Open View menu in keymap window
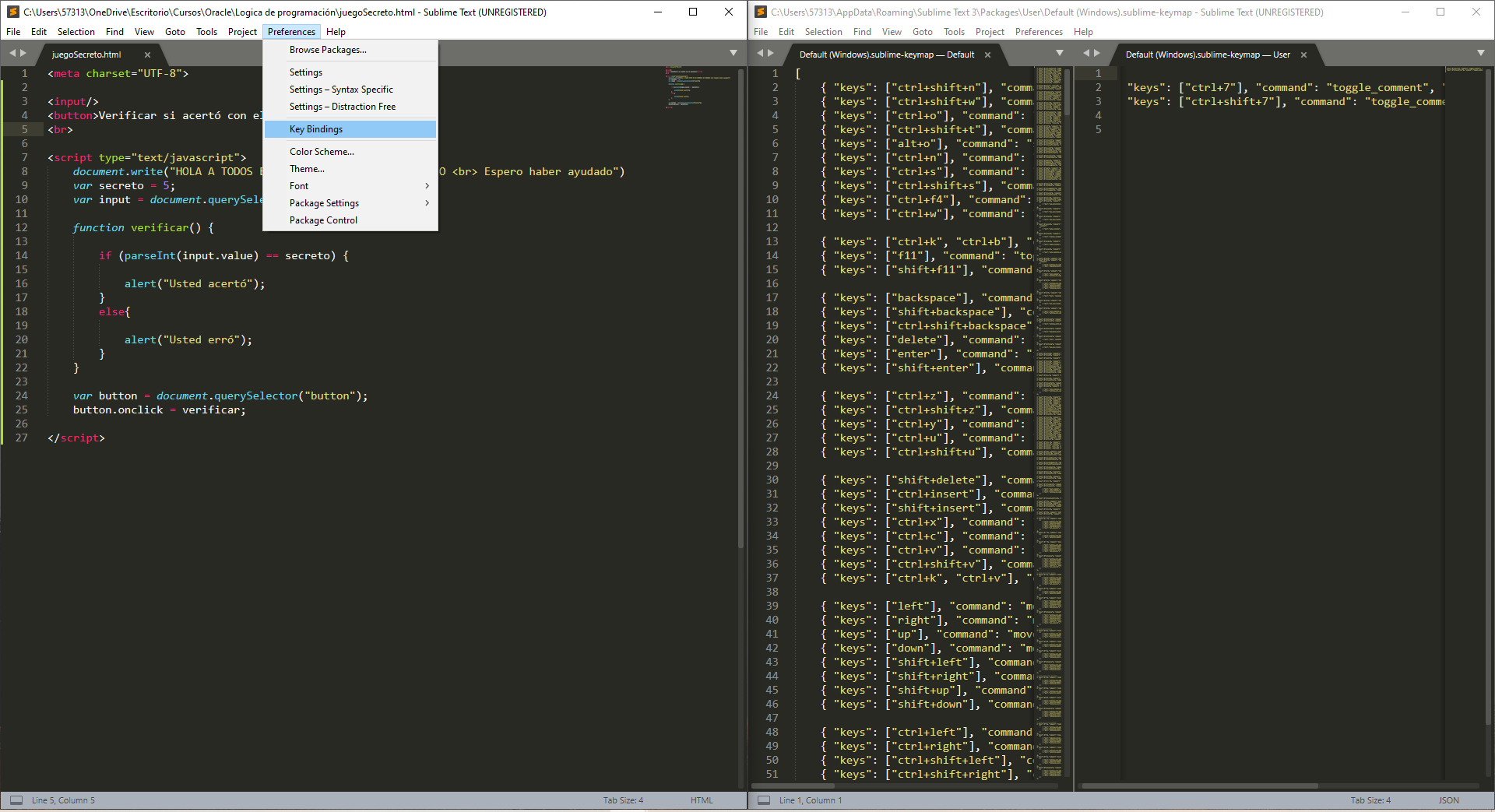Viewport: 1495px width, 812px height. tap(892, 32)
